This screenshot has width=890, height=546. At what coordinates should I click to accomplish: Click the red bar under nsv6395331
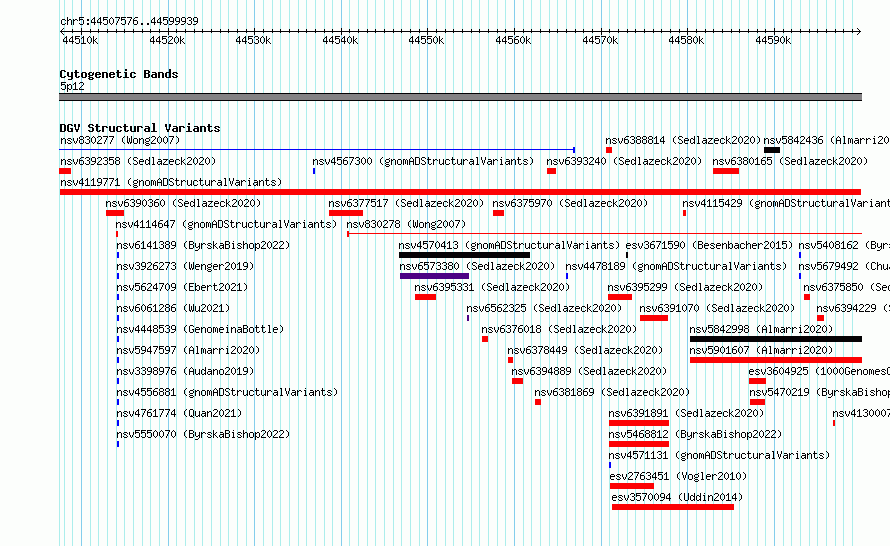tap(425, 297)
